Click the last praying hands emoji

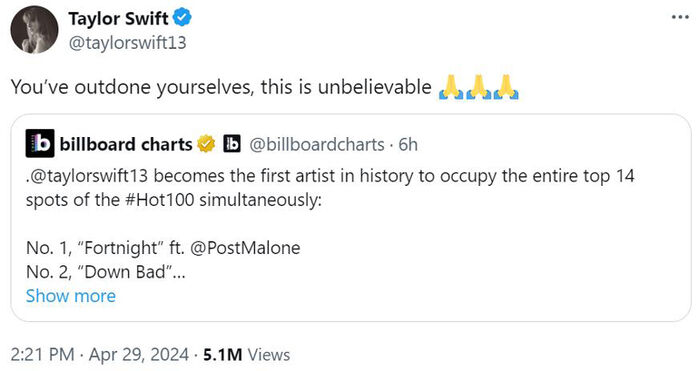(506, 87)
